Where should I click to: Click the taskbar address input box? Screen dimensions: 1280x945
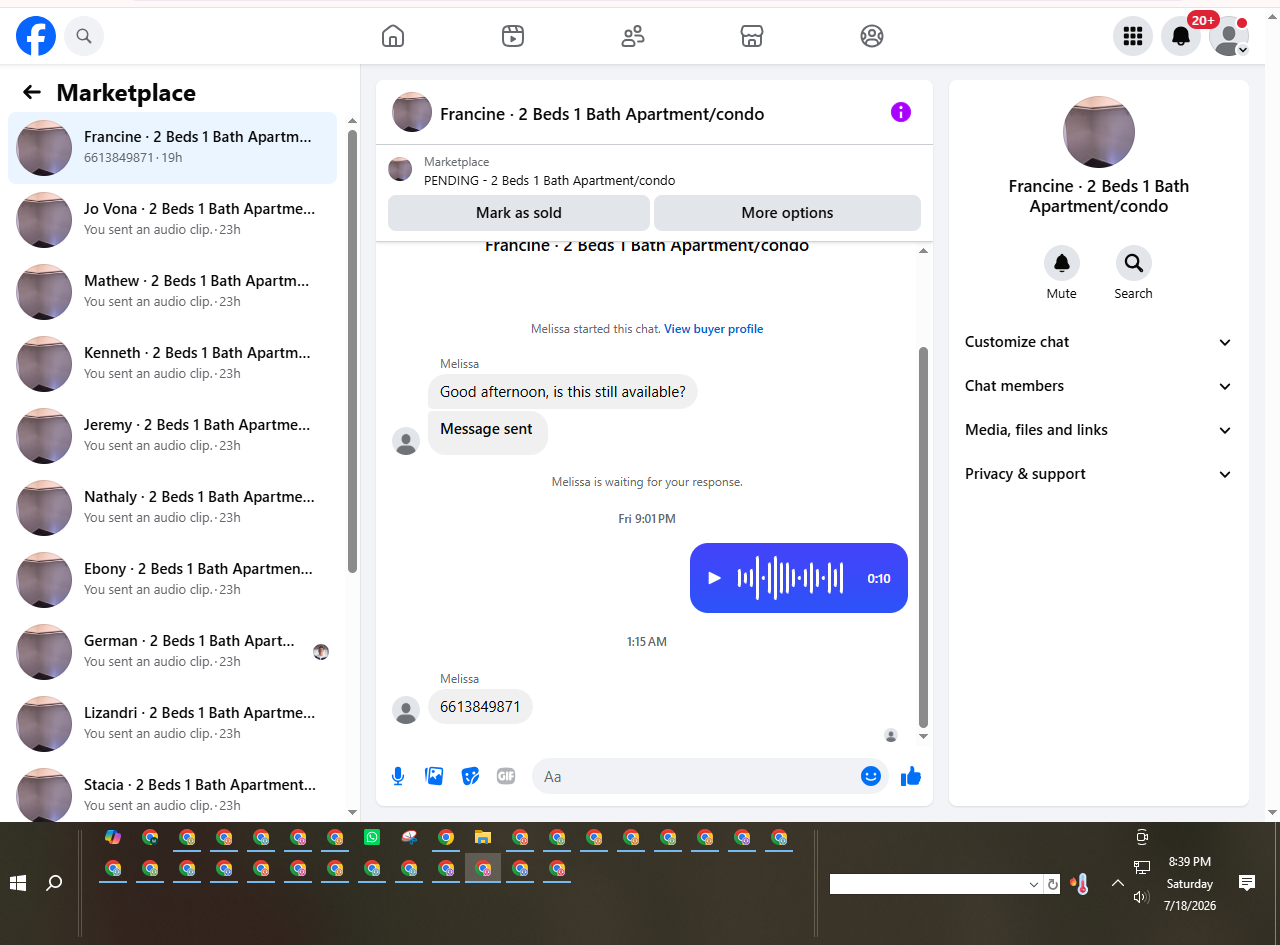click(x=928, y=884)
